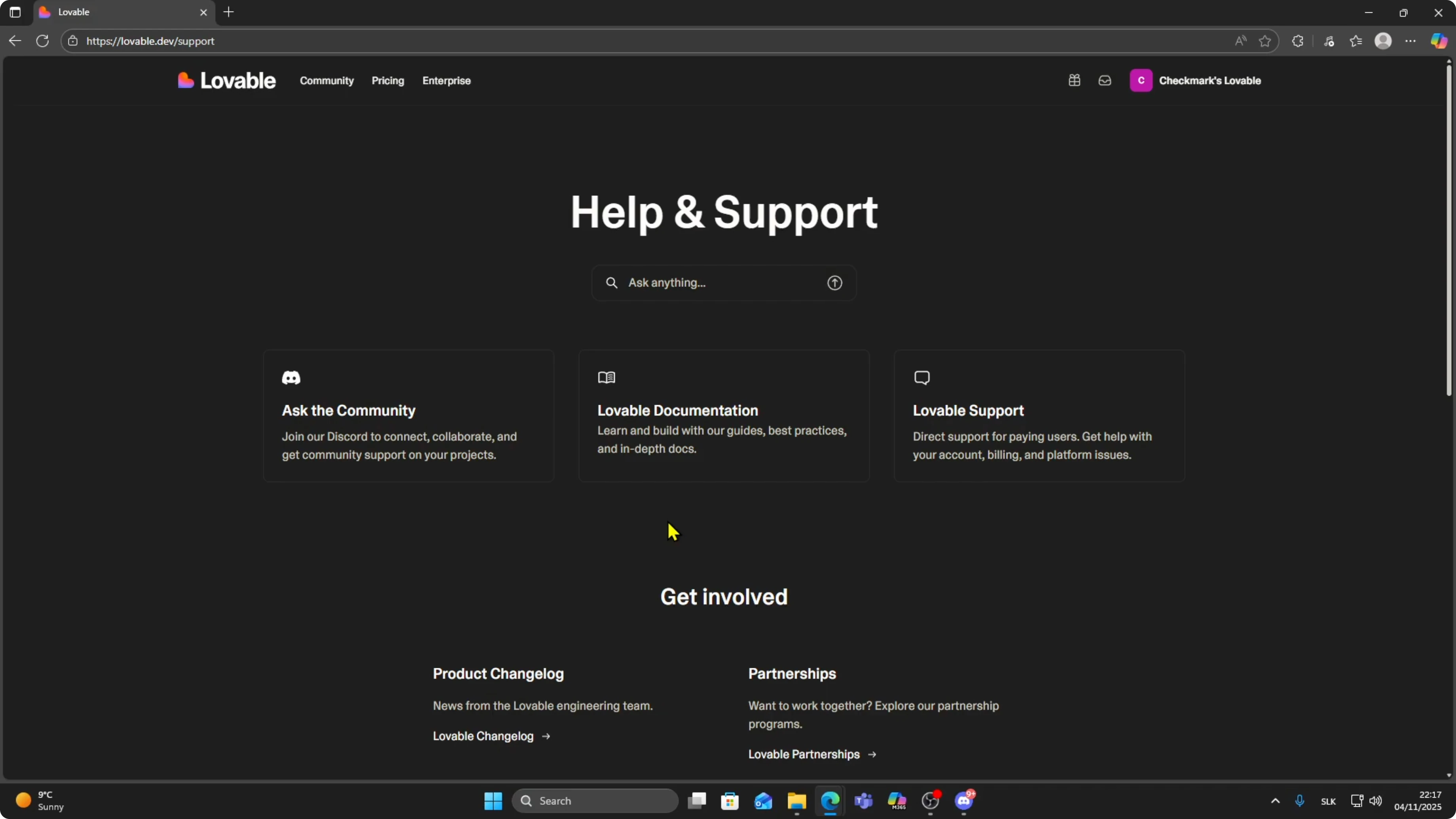Click the Product Changelog heading
1456x819 pixels.
tap(498, 674)
